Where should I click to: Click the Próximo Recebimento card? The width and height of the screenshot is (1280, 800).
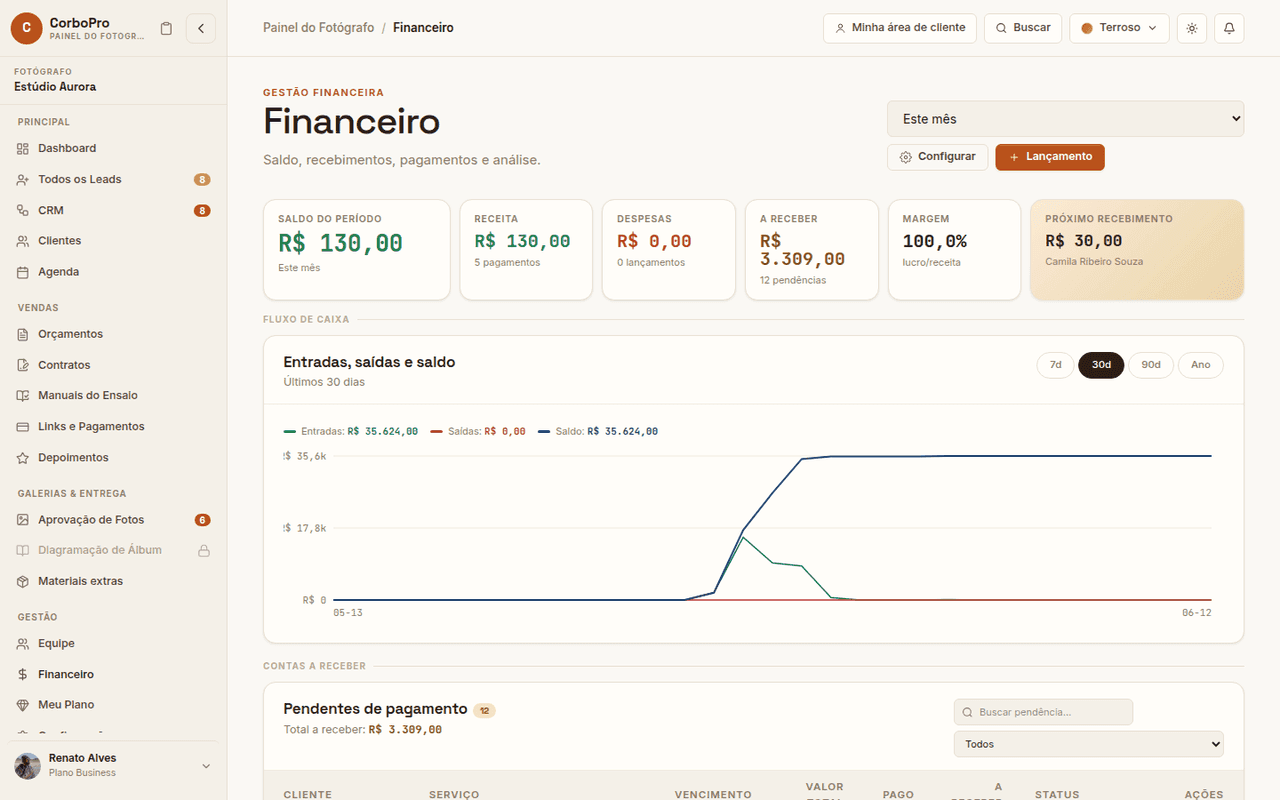pos(1137,250)
